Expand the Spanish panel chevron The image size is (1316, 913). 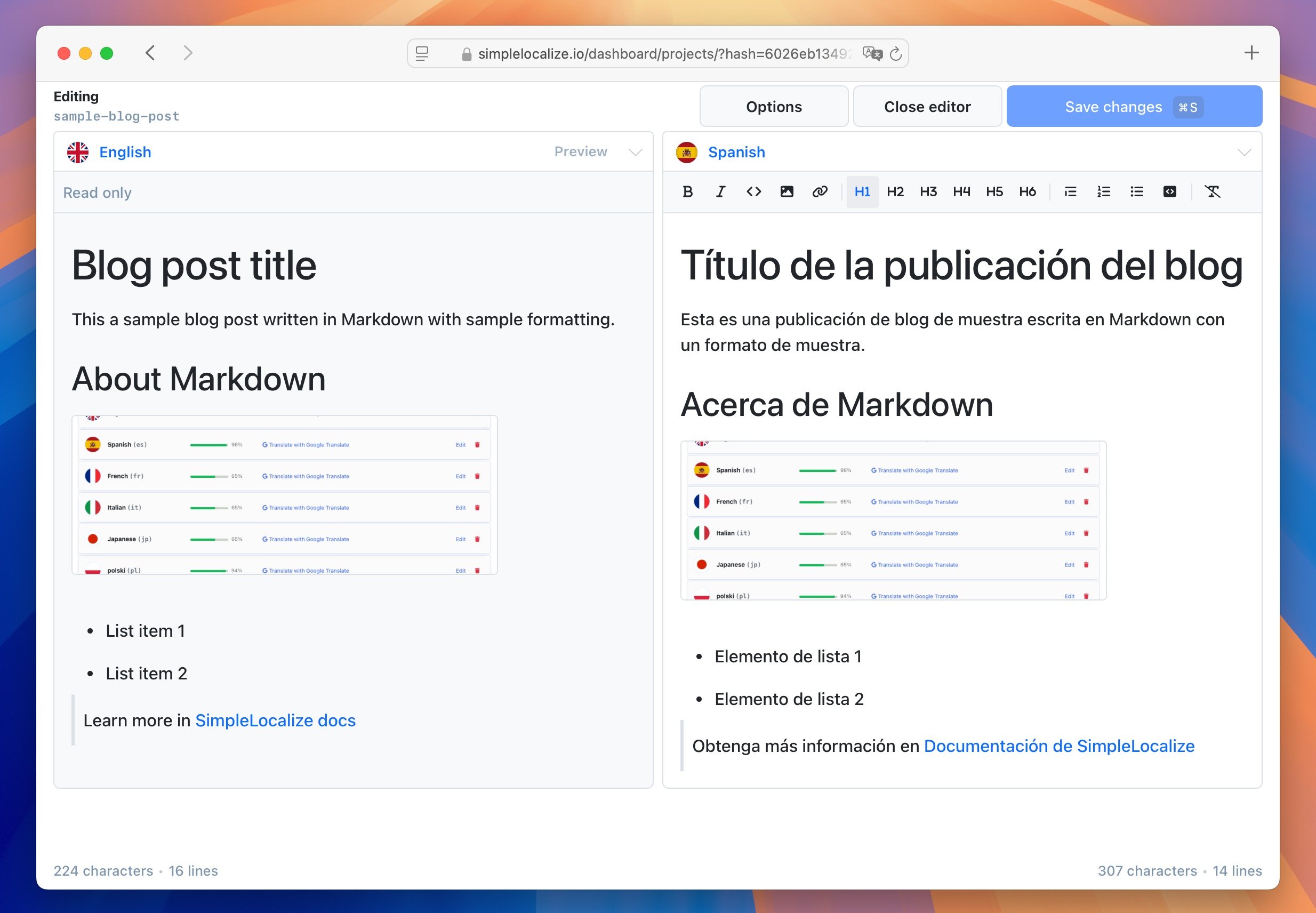coord(1245,152)
